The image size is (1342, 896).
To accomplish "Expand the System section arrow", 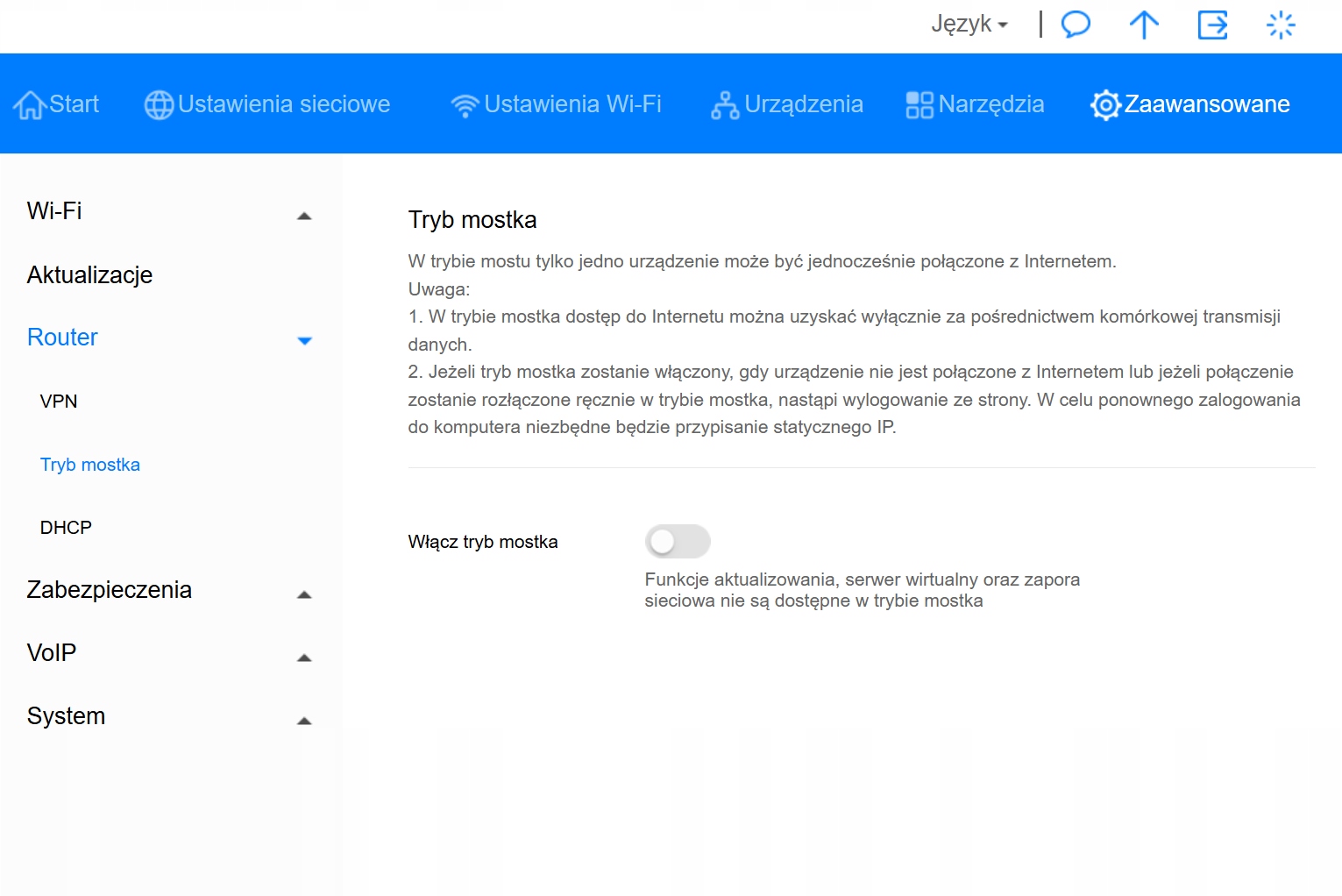I will coord(304,721).
